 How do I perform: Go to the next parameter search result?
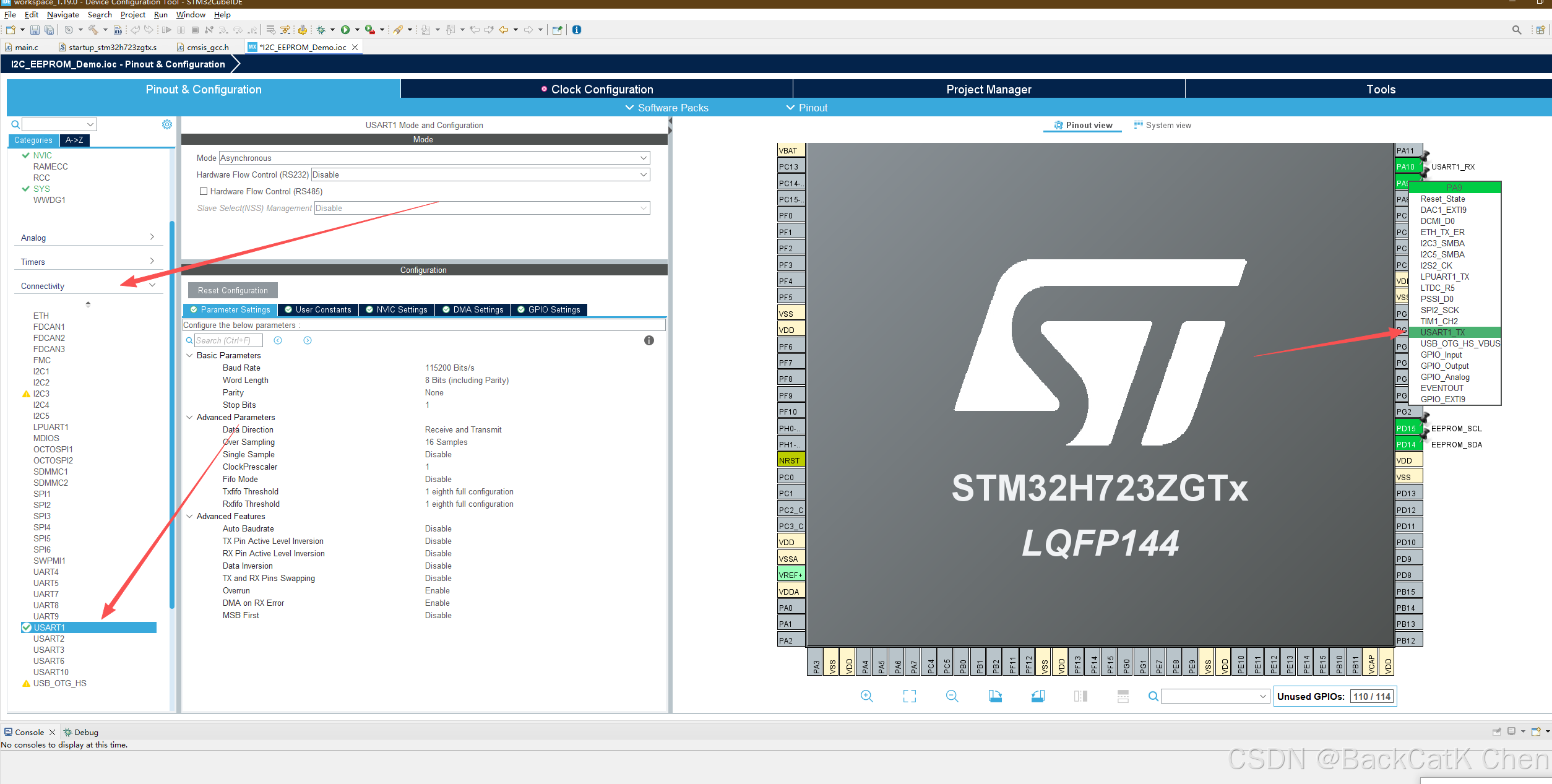(308, 340)
